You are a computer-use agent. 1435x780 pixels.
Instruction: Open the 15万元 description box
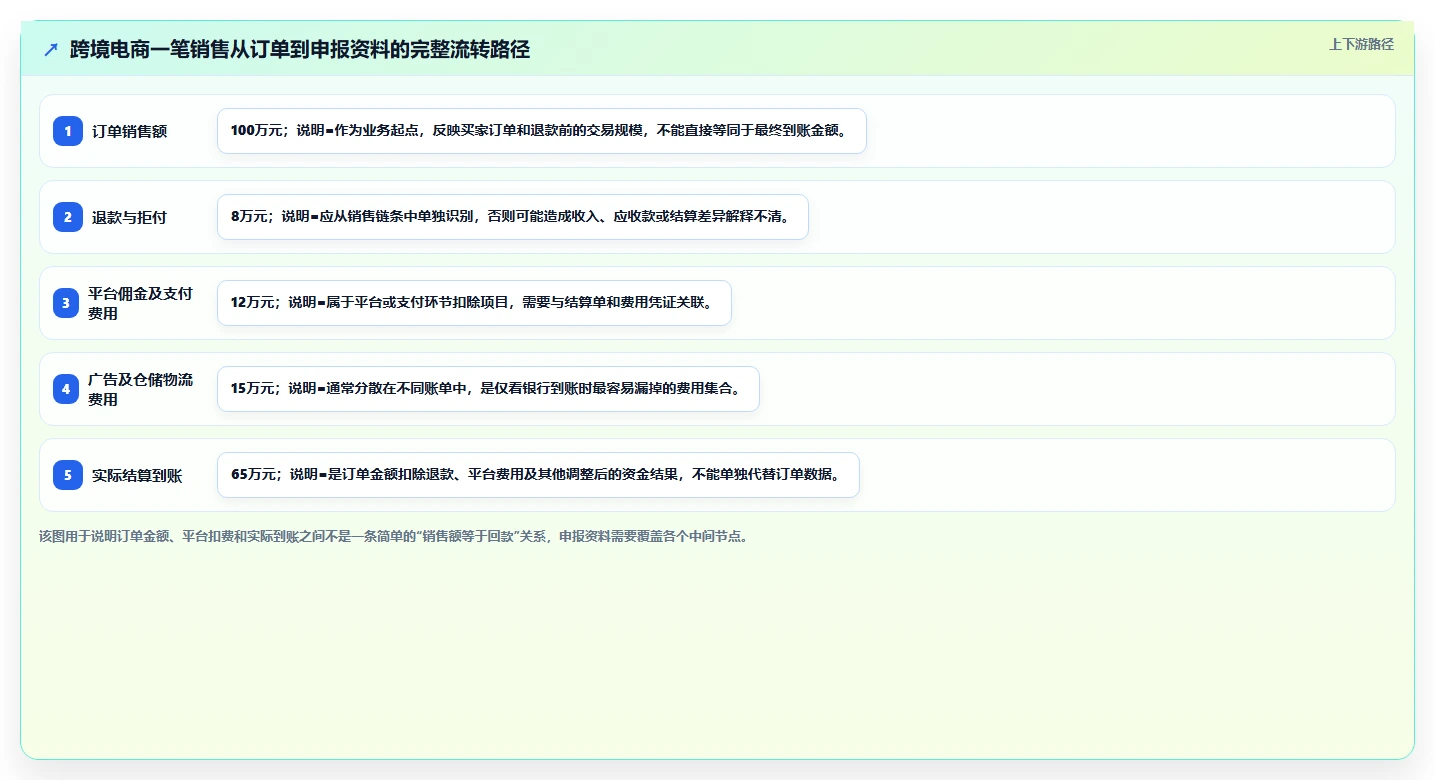tap(488, 389)
